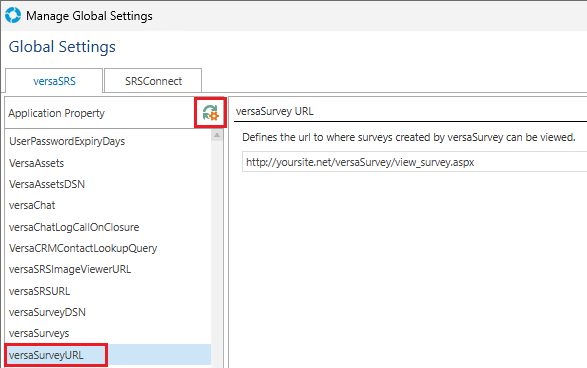Select the versaSRSURL property

tap(108, 291)
